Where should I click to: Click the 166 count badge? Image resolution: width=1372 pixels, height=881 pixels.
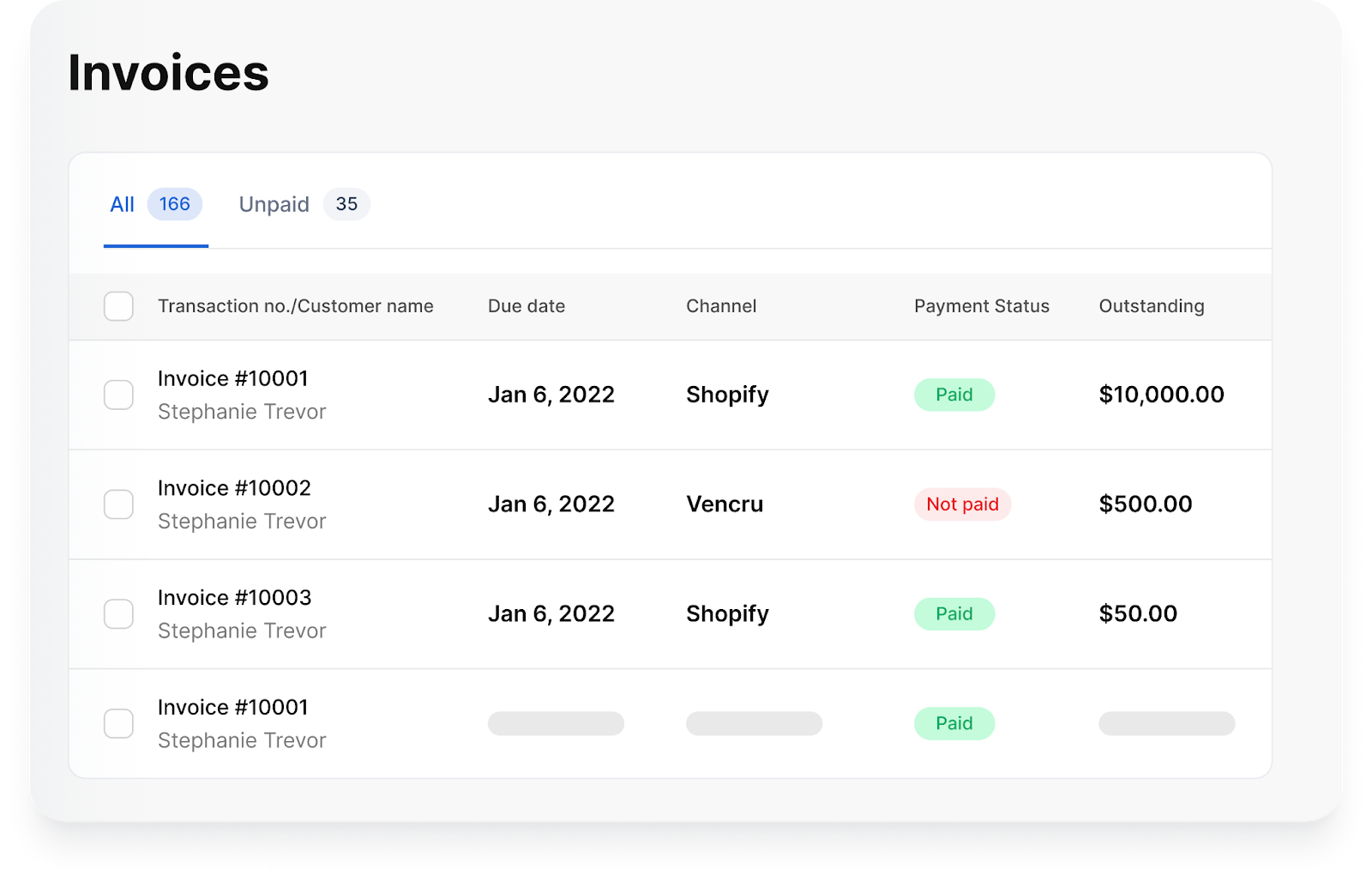point(175,204)
